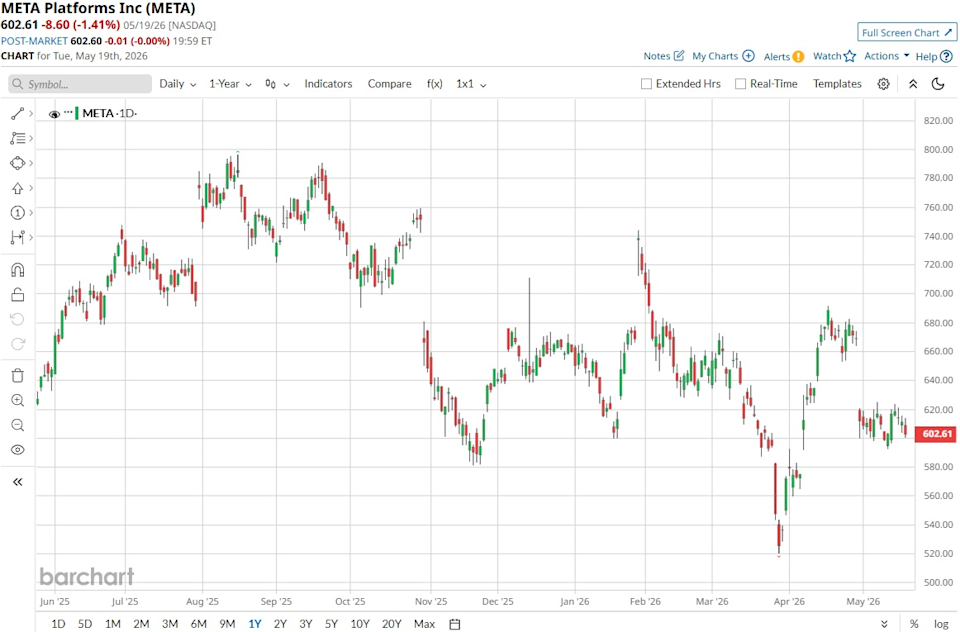Open the f(x) expressions menu
The height and width of the screenshot is (632, 960).
click(x=435, y=84)
